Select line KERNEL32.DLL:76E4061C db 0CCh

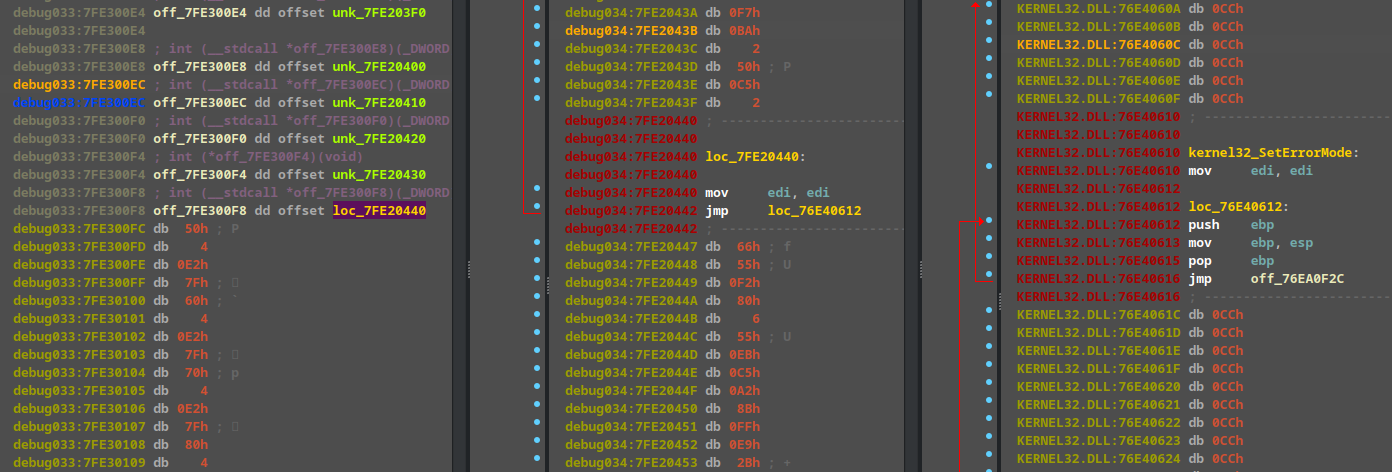[x=1130, y=315]
